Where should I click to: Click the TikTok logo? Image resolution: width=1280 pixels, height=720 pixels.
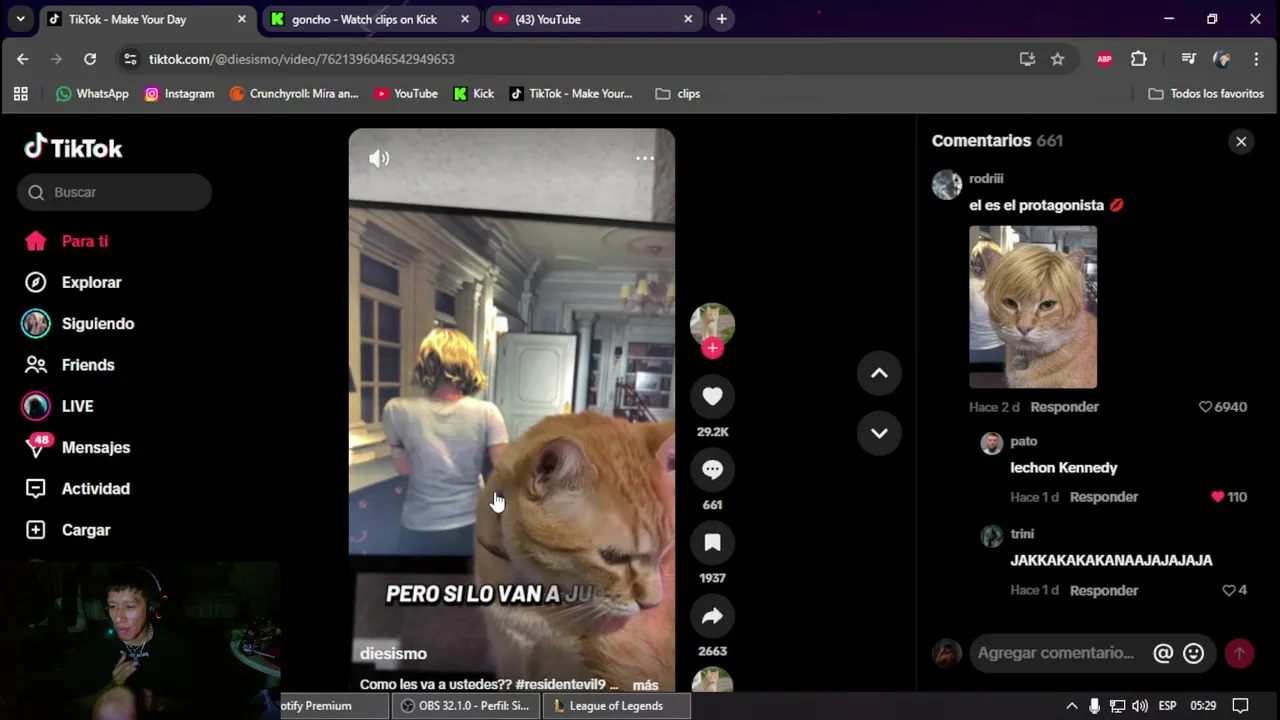pyautogui.click(x=73, y=148)
